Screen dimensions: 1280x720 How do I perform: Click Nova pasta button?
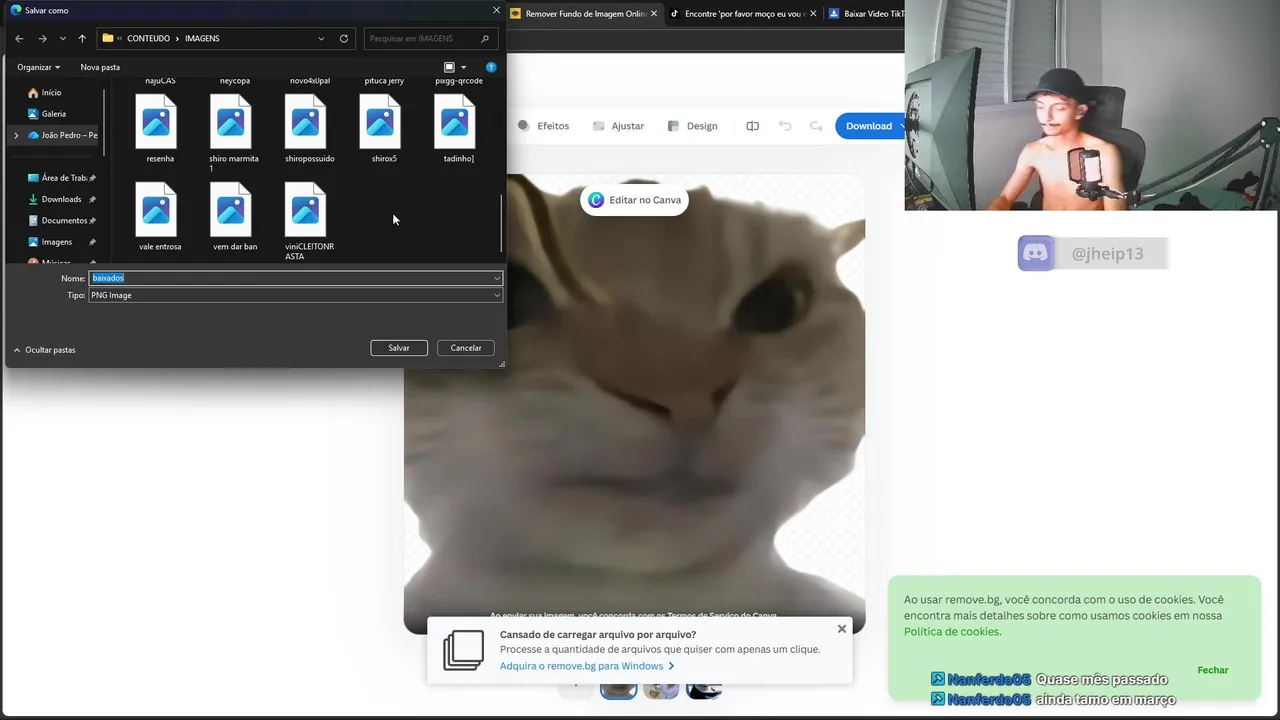click(100, 67)
